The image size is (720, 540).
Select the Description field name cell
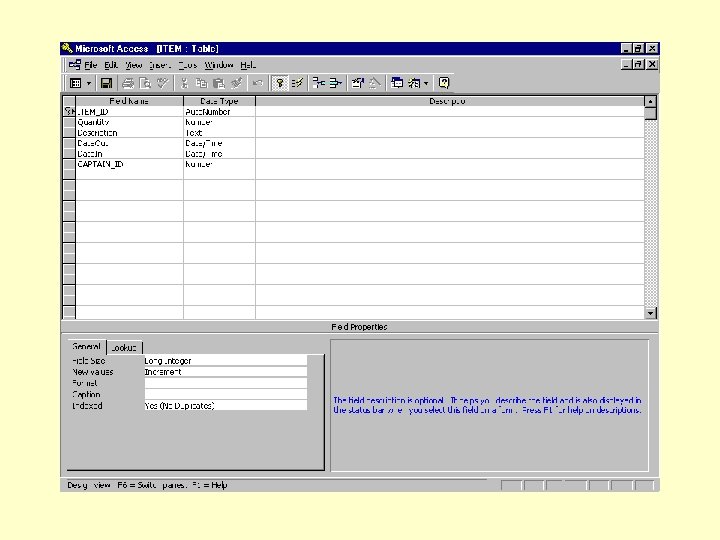[x=129, y=133]
